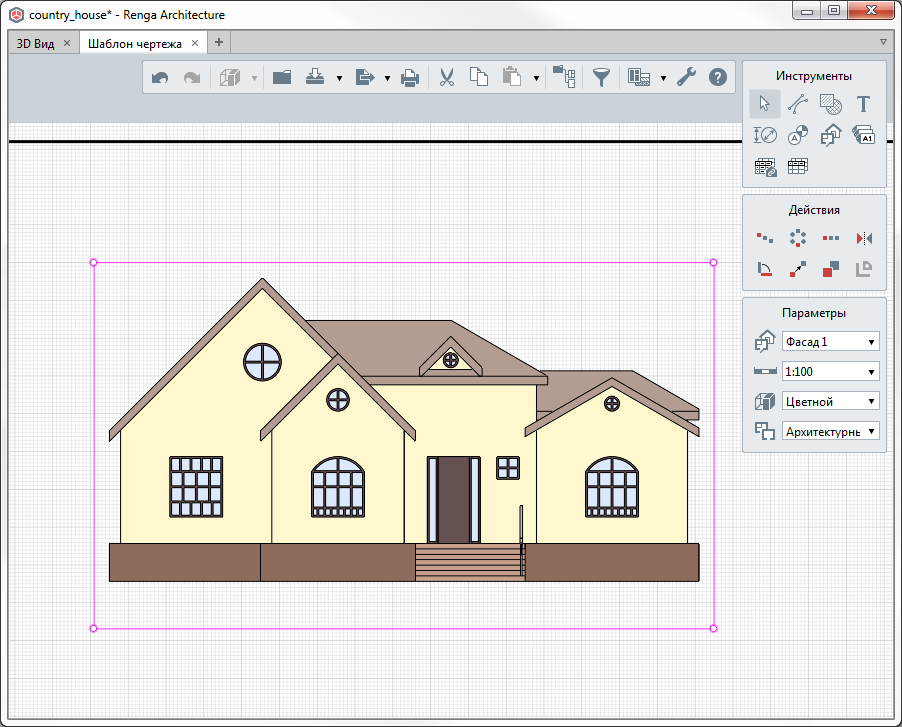Click the circular array action icon

797,238
